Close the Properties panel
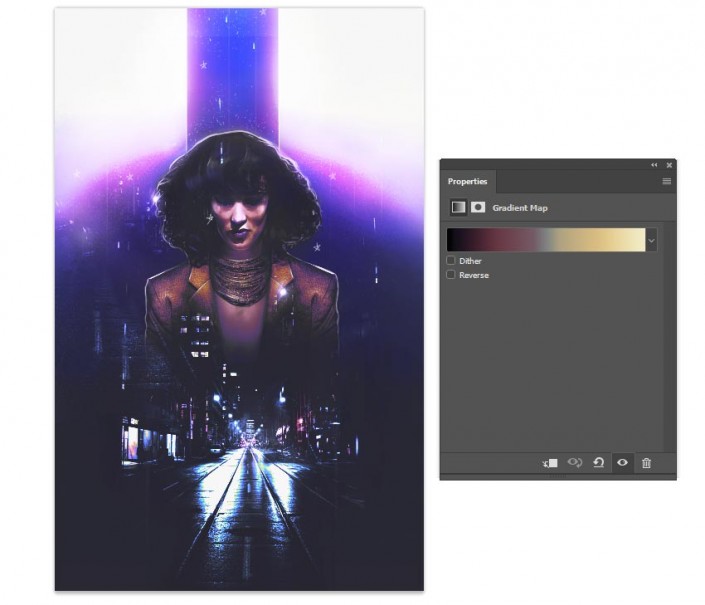This screenshot has height=605, width=705. [669, 165]
